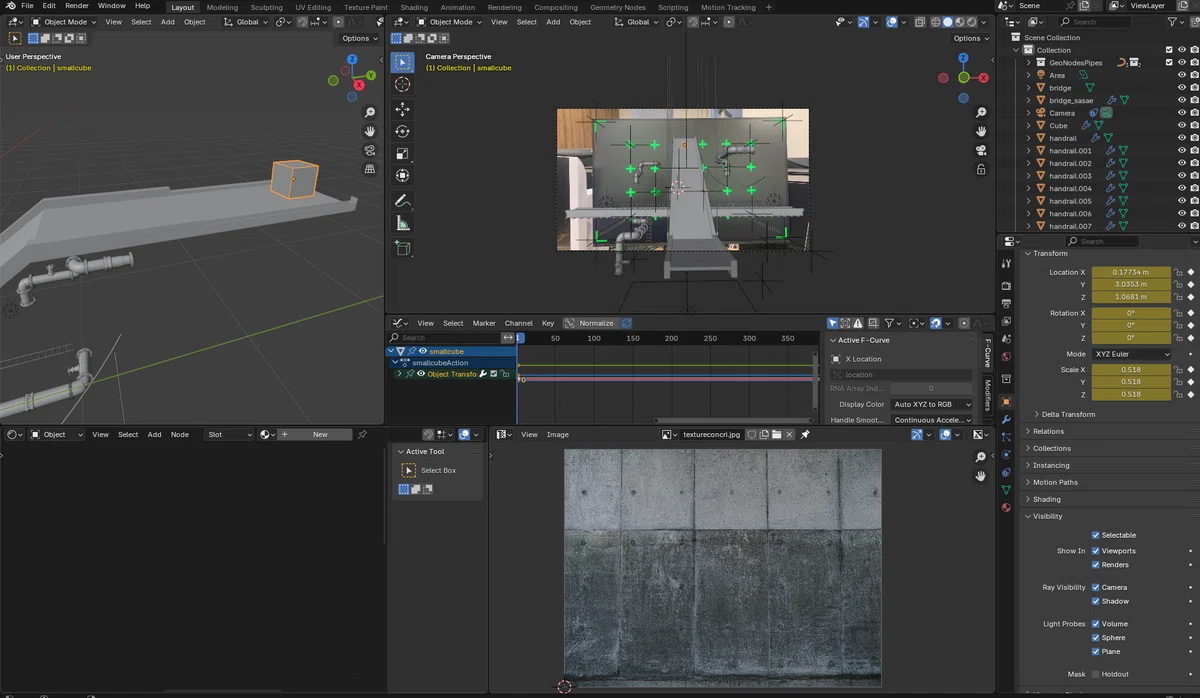Image resolution: width=1200 pixels, height=698 pixels.
Task: Click the pin icon next to textureconcri.jpg
Action: pyautogui.click(x=805, y=435)
